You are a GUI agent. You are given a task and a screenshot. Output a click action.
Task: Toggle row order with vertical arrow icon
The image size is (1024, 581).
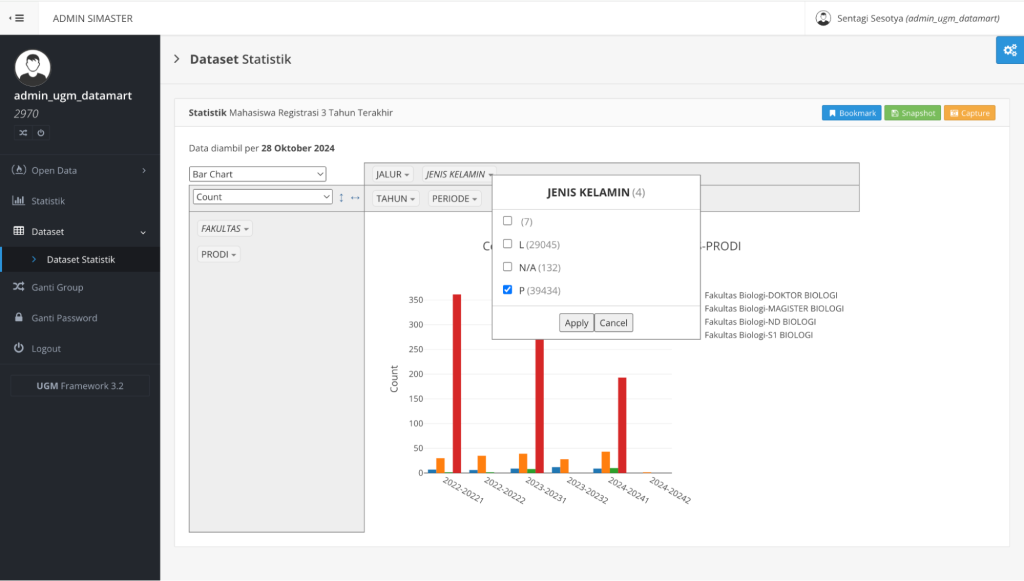[342, 198]
